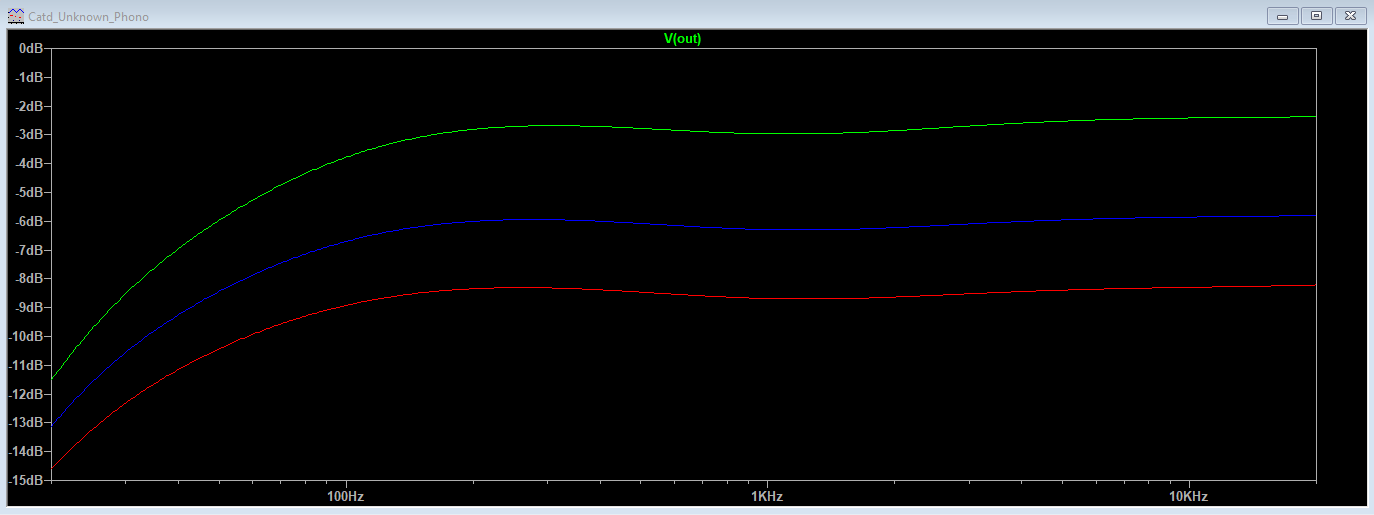1374x515 pixels.
Task: Click the -5dB axis label
Action: [29, 192]
